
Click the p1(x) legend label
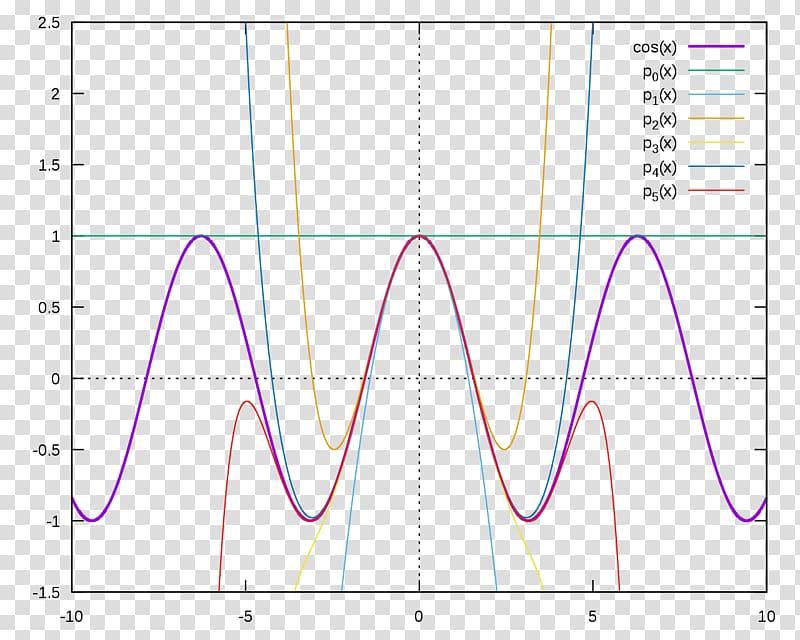click(x=659, y=96)
